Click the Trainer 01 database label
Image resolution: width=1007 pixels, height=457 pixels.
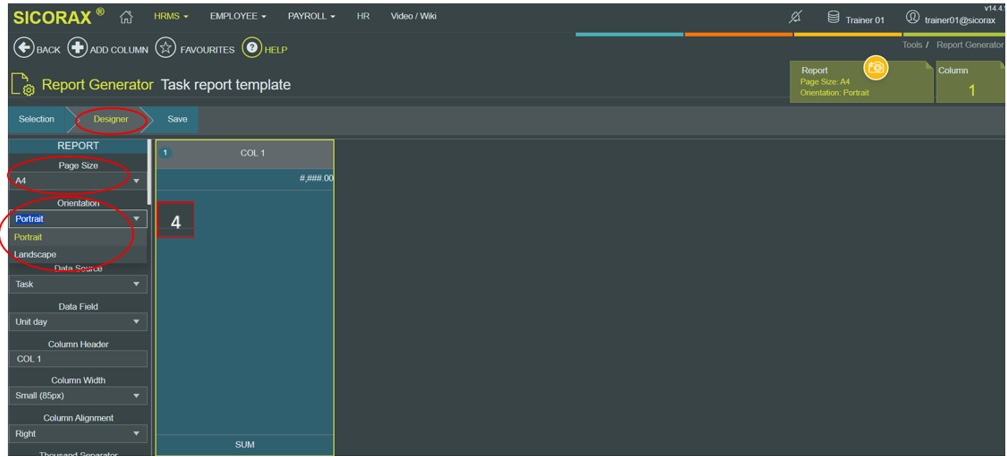(x=864, y=20)
